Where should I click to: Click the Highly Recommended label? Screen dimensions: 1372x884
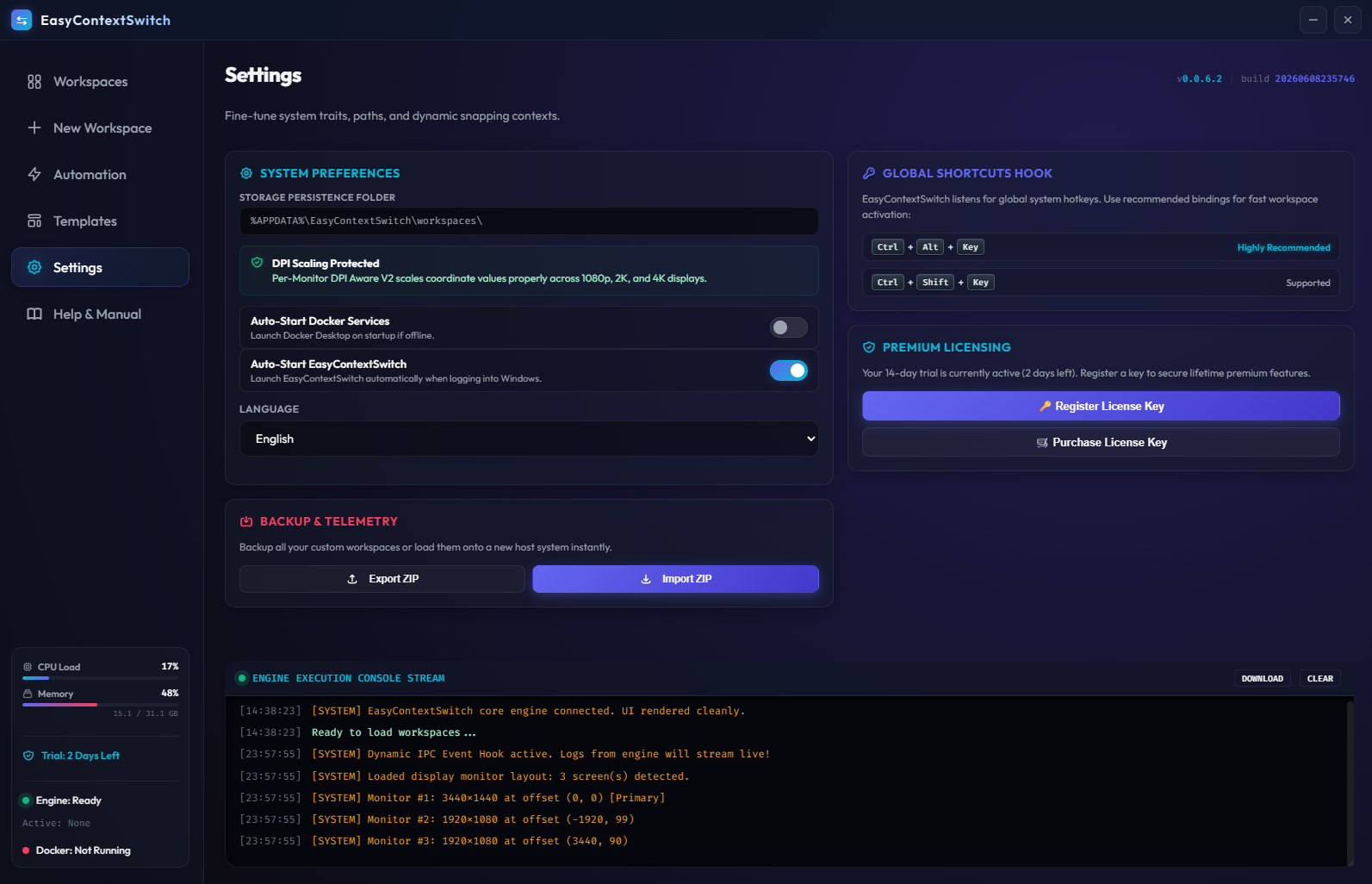[x=1283, y=247]
